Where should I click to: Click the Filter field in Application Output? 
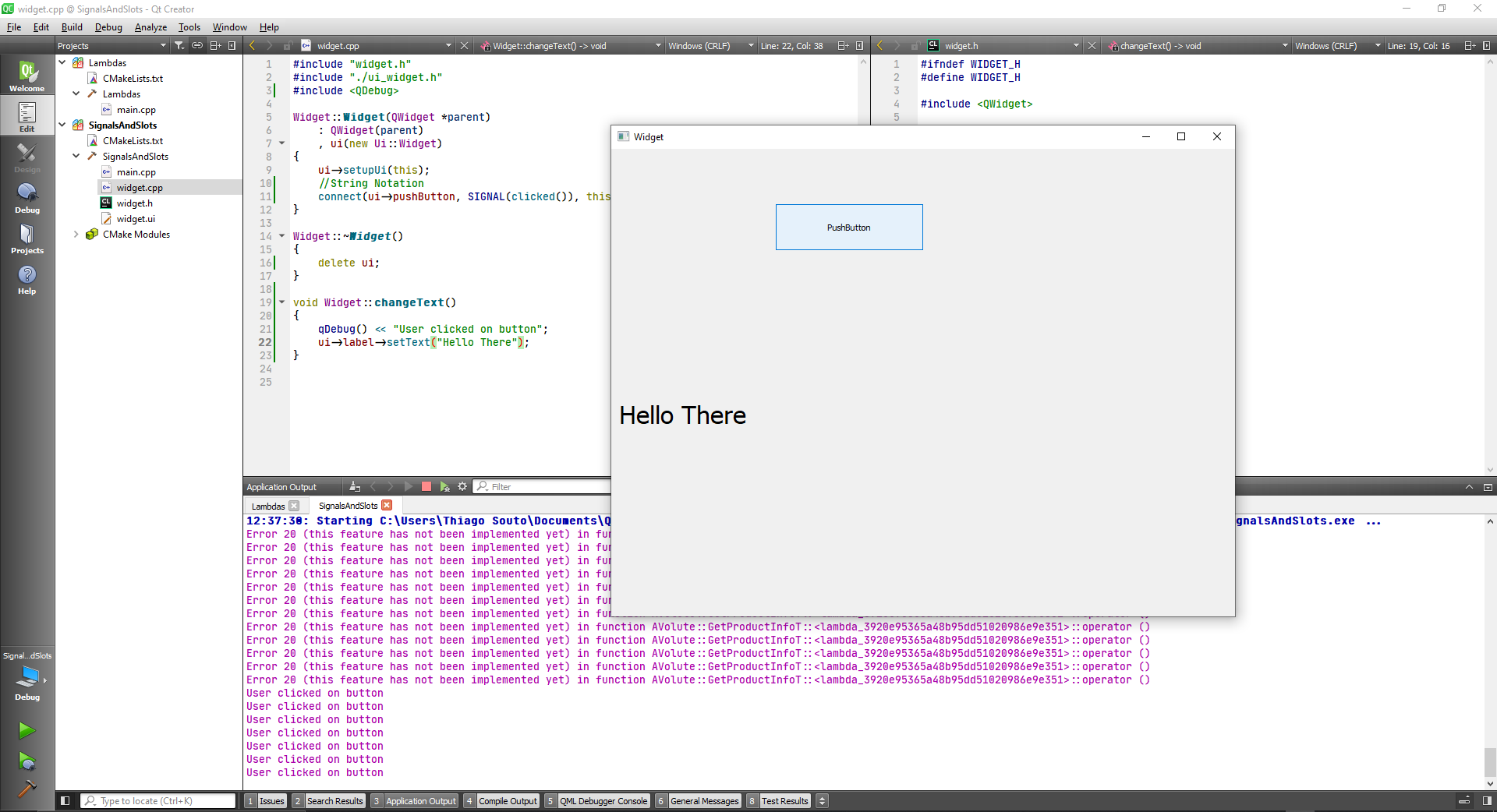[543, 486]
